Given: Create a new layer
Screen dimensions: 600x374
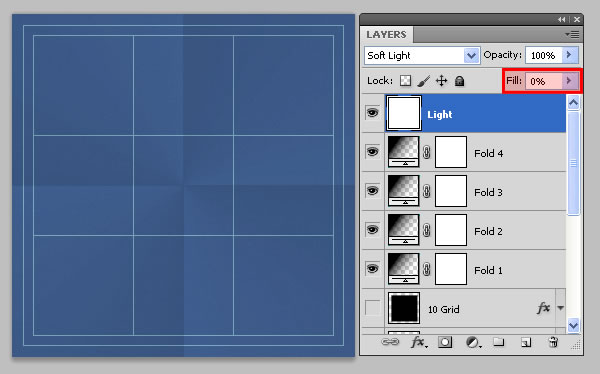Looking at the screenshot, I should pos(526,342).
